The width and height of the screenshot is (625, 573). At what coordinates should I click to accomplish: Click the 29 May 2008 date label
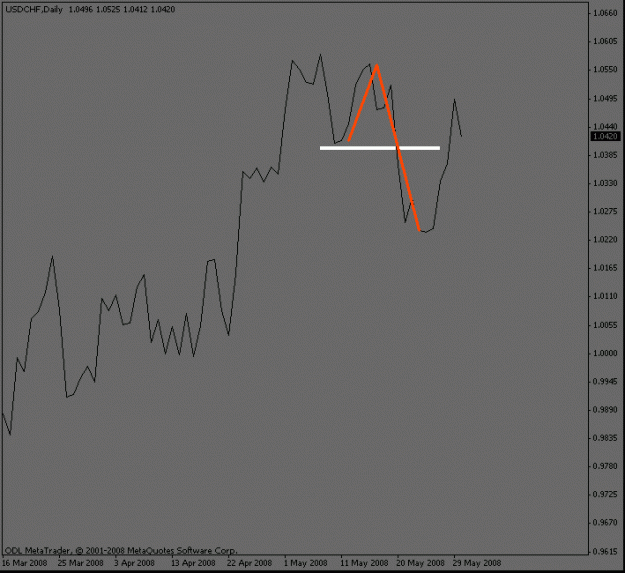(477, 563)
